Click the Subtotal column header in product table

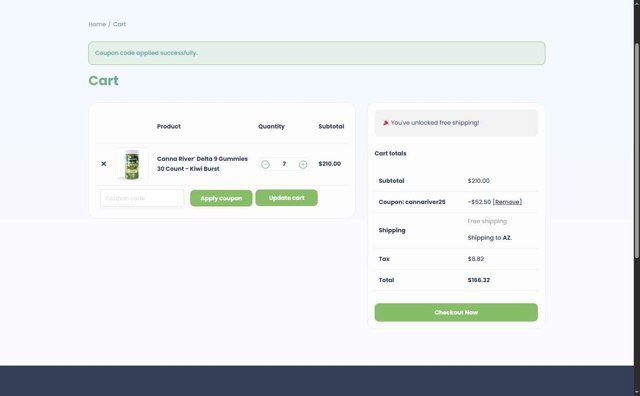coord(331,126)
